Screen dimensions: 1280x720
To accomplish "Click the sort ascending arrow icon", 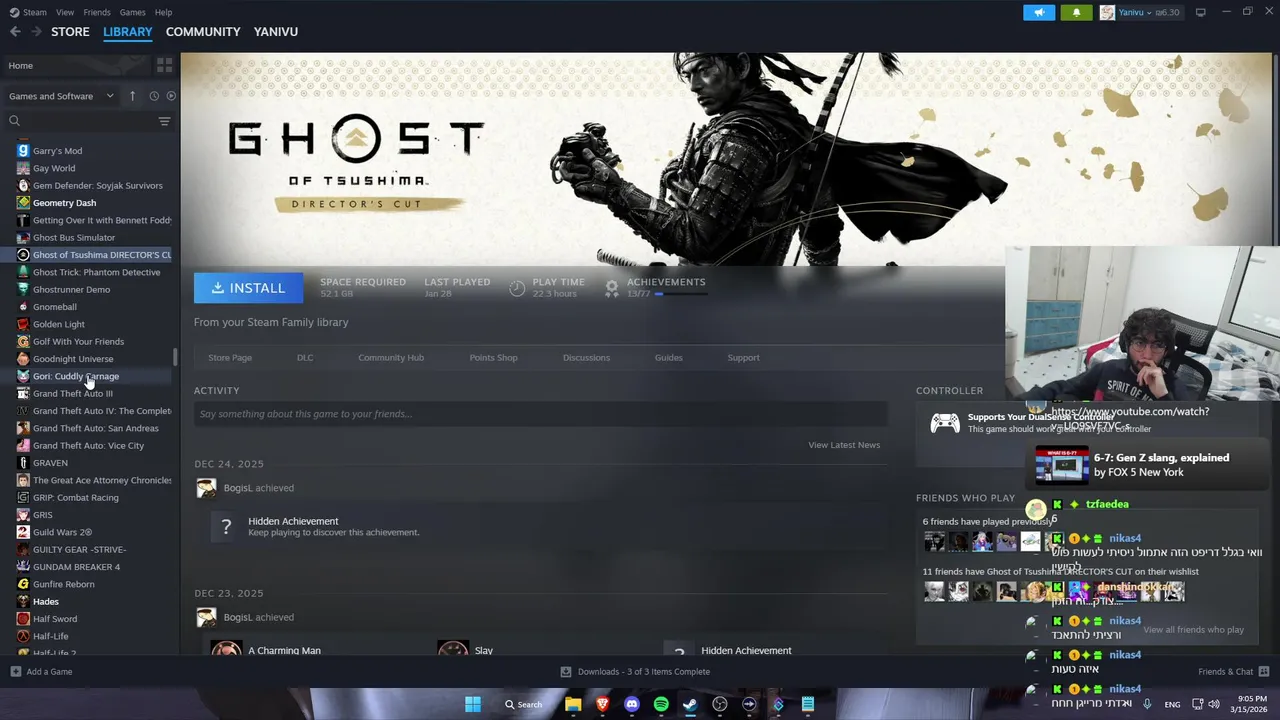I will tap(132, 96).
